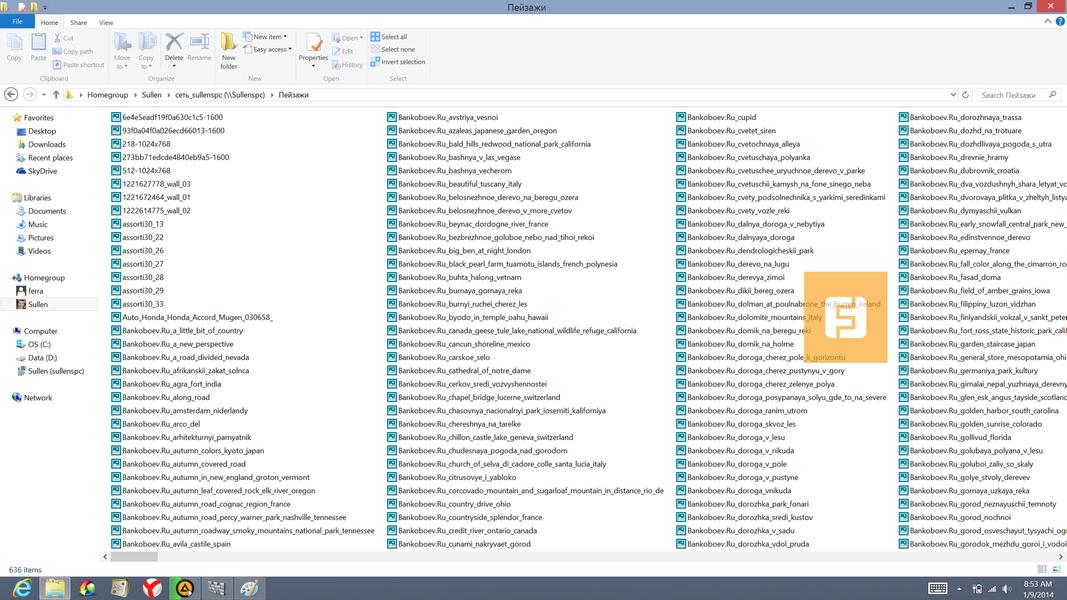This screenshot has width=1067, height=600.
Task: Click Select all in the ribbon
Action: [x=393, y=37]
